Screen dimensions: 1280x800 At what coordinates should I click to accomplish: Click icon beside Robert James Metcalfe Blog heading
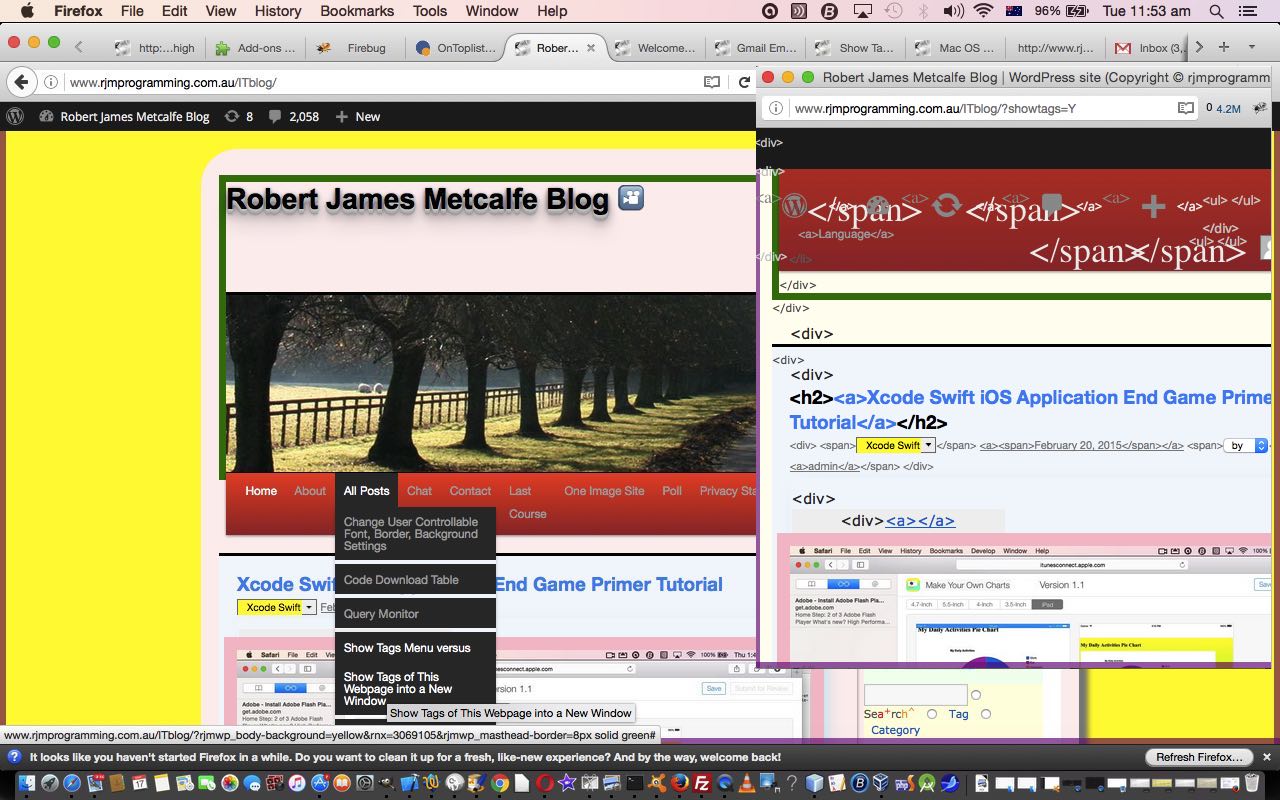point(631,198)
